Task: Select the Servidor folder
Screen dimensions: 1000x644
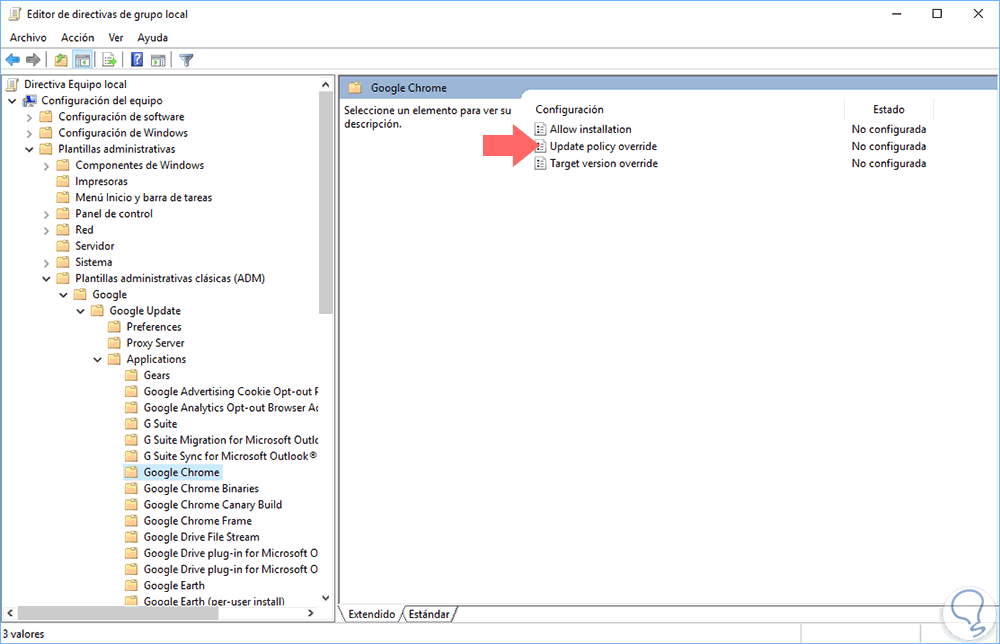Action: coord(94,246)
